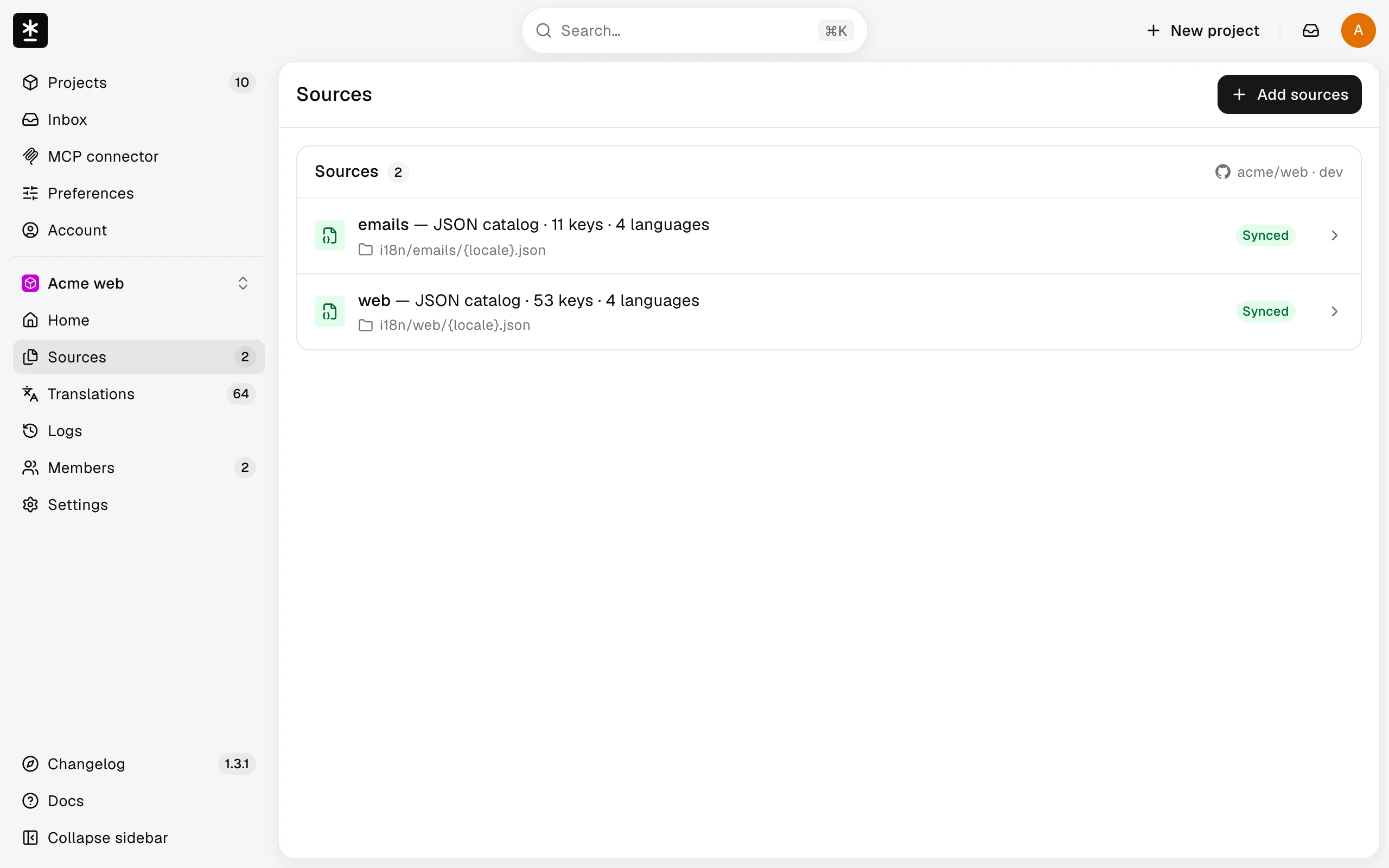Open the Members page
1389x868 pixels.
click(x=138, y=468)
